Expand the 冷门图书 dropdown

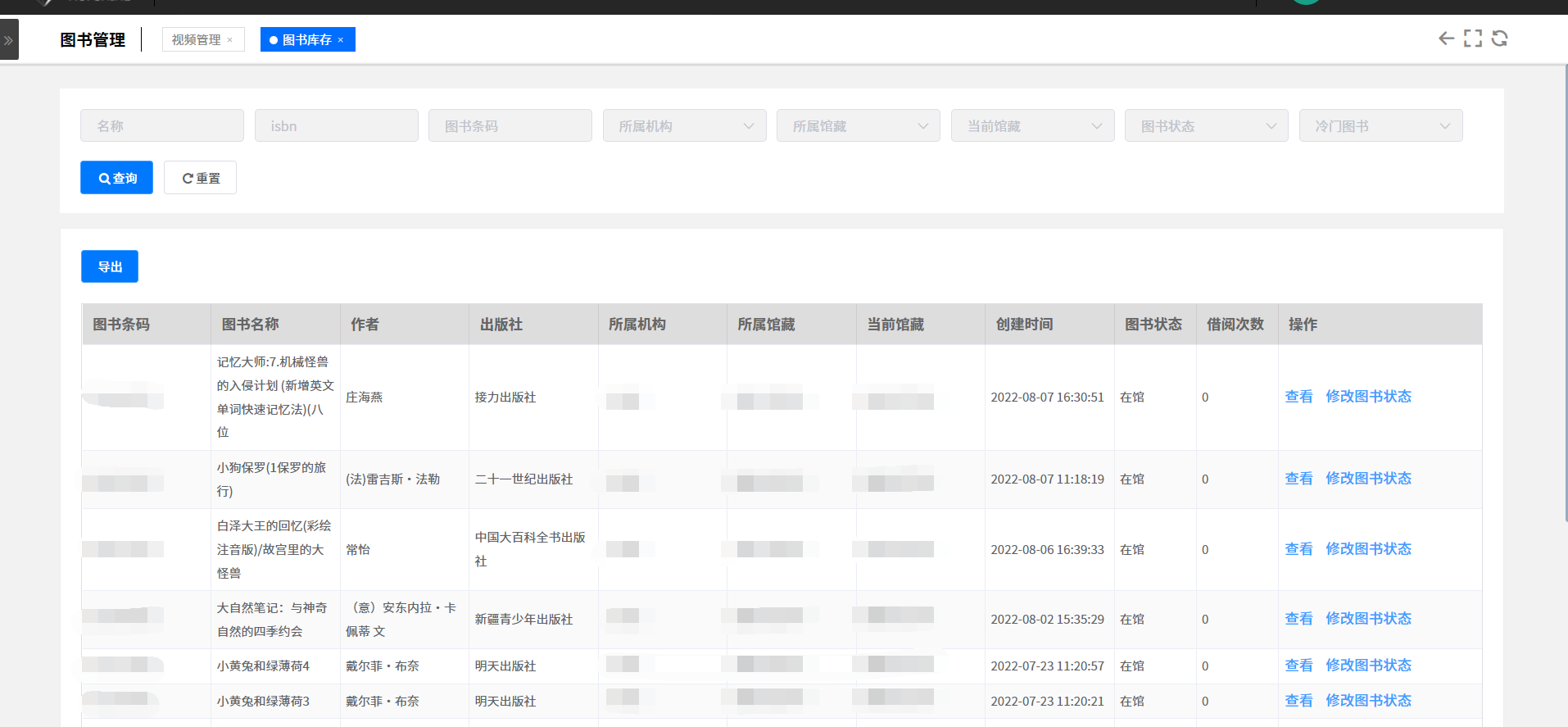(1380, 126)
